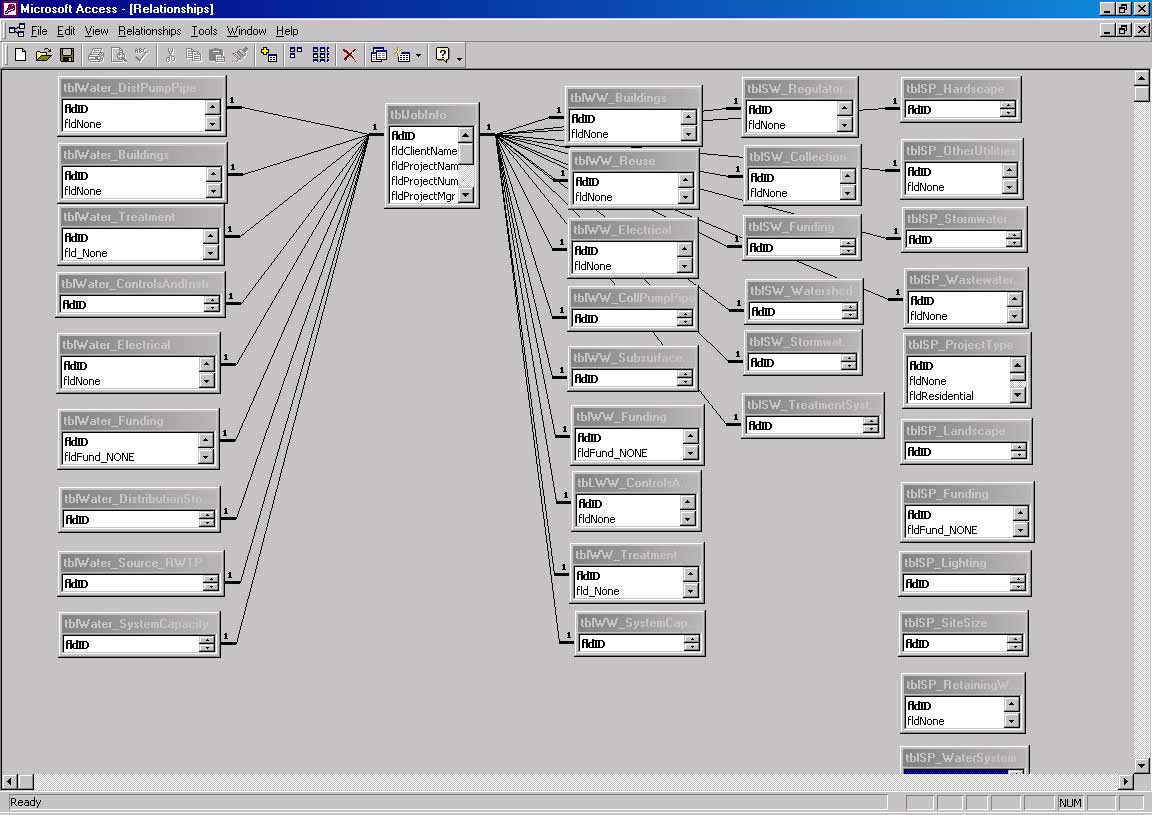Click horizontal scrollbar right arrow
The image size is (1152, 815).
(x=1126, y=781)
